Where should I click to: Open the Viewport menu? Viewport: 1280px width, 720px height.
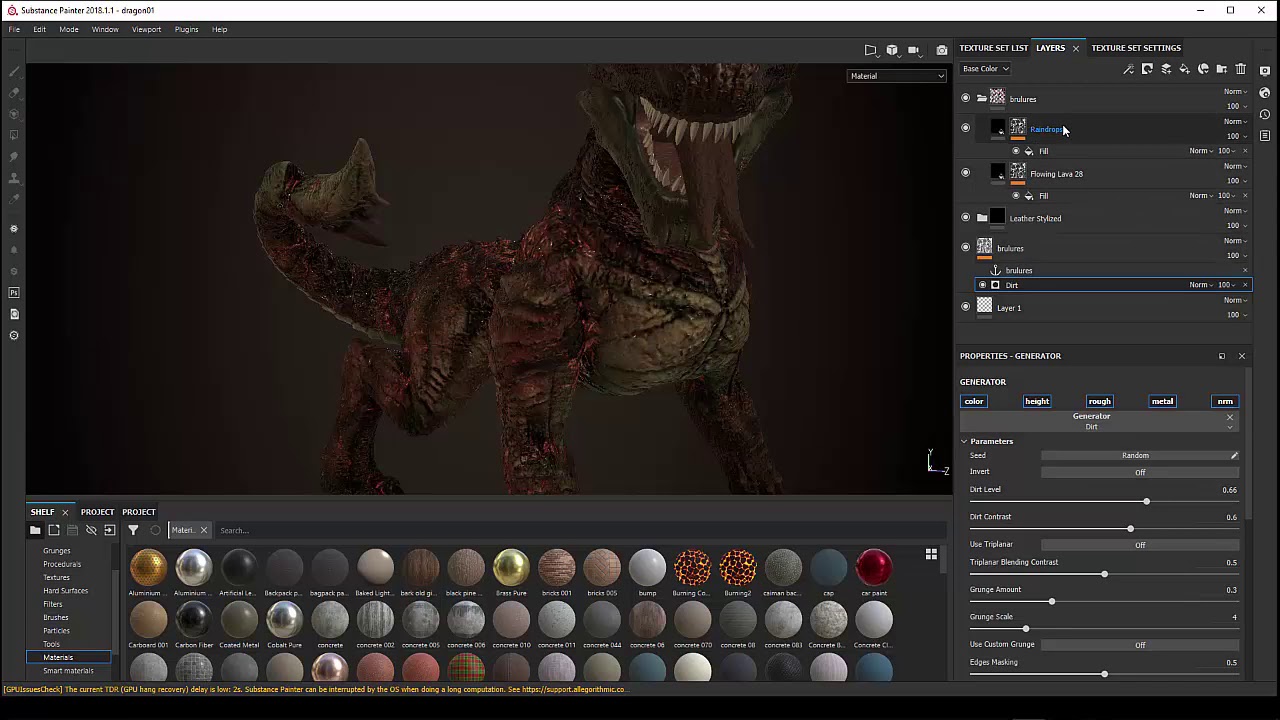point(146,29)
